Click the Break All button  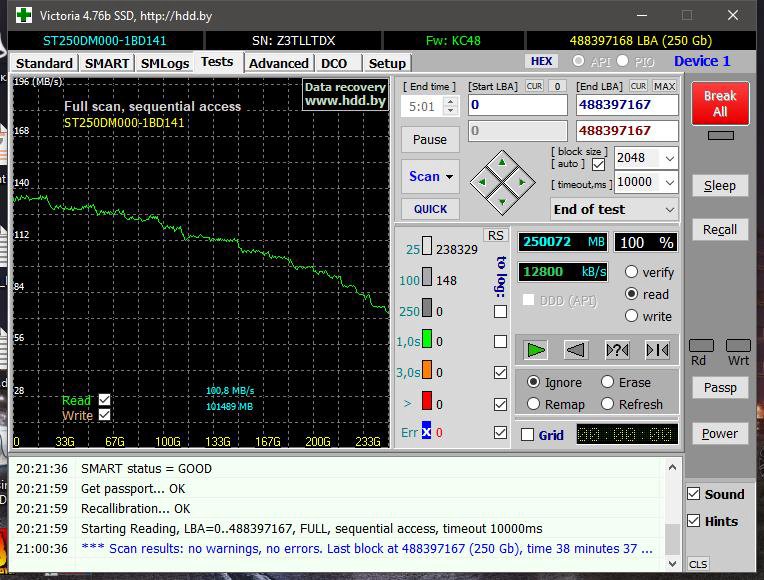point(719,104)
